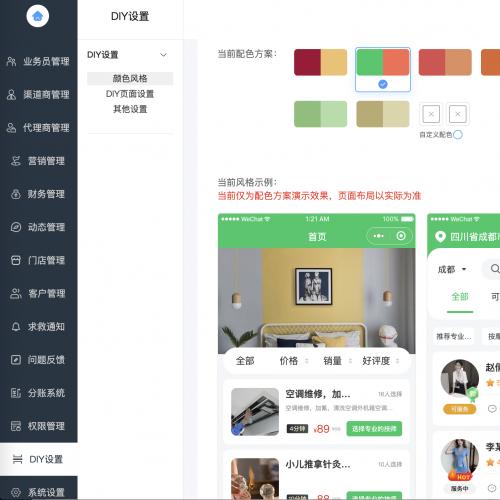Choose the dark red and yellow color scheme
The height and width of the screenshot is (500, 500).
pyautogui.click(x=320, y=62)
